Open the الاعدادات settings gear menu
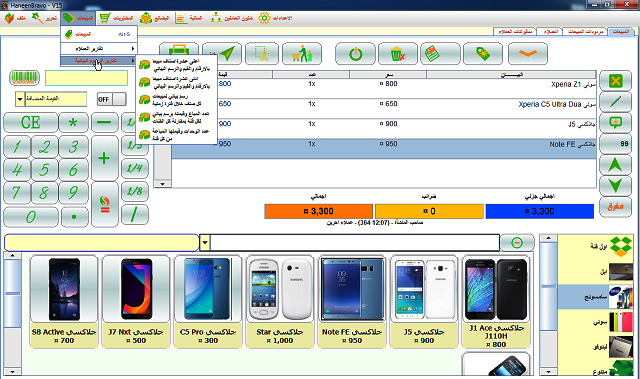640x379 pixels. pos(275,18)
